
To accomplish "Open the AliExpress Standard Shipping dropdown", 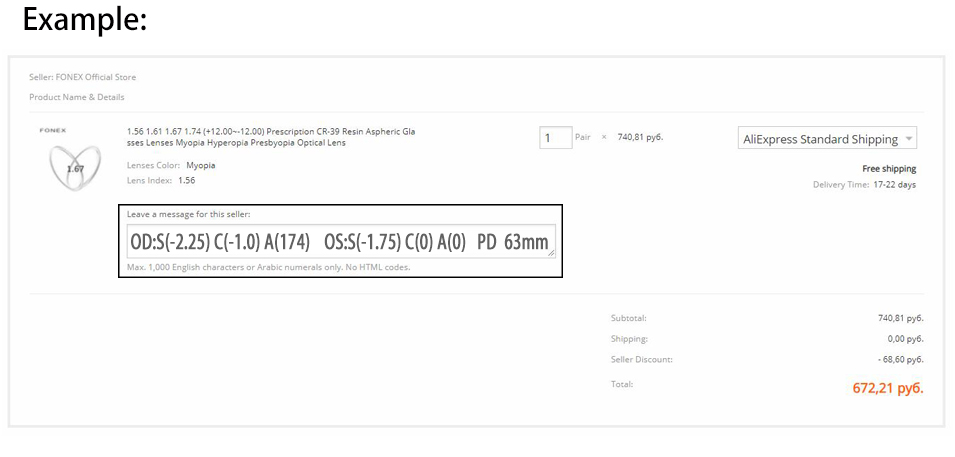I will point(827,139).
